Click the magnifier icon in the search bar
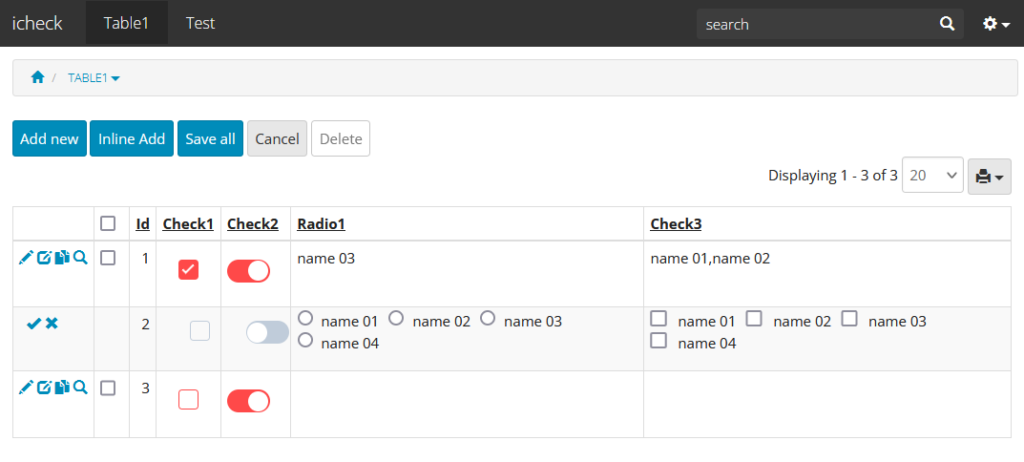1024x462 pixels. click(946, 24)
